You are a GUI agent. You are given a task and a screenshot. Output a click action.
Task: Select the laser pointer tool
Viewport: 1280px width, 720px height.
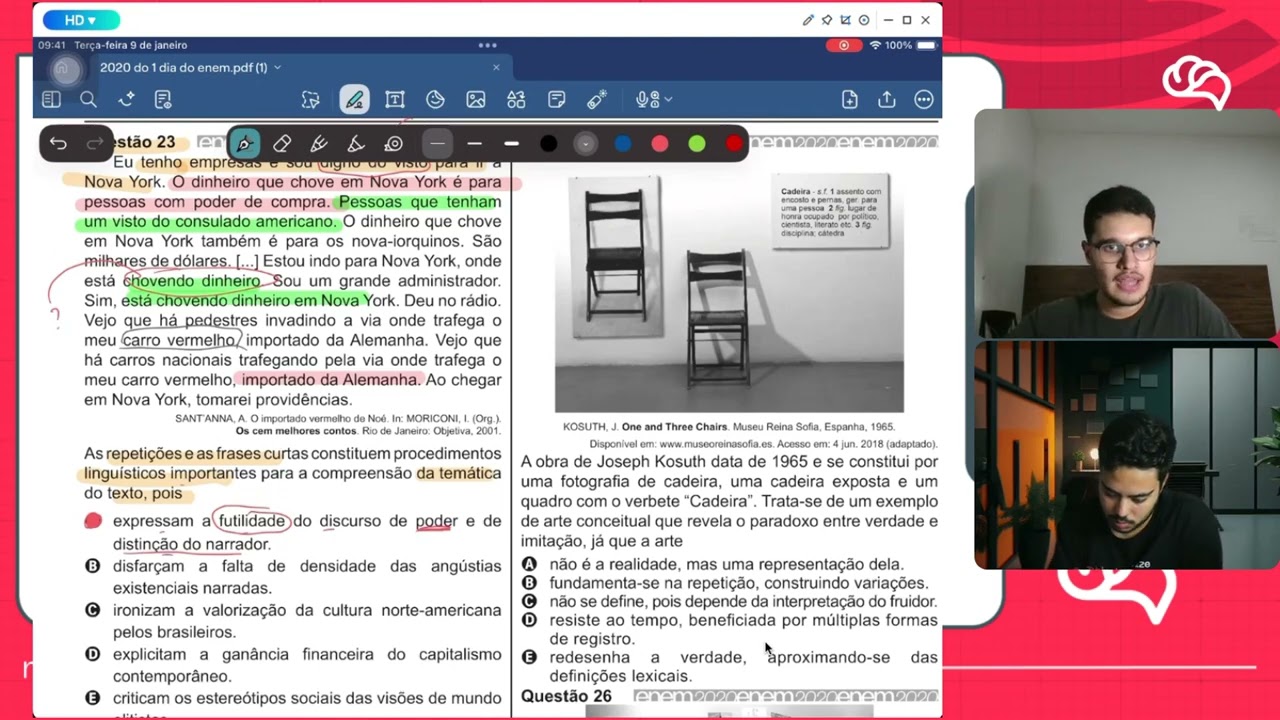tap(597, 99)
